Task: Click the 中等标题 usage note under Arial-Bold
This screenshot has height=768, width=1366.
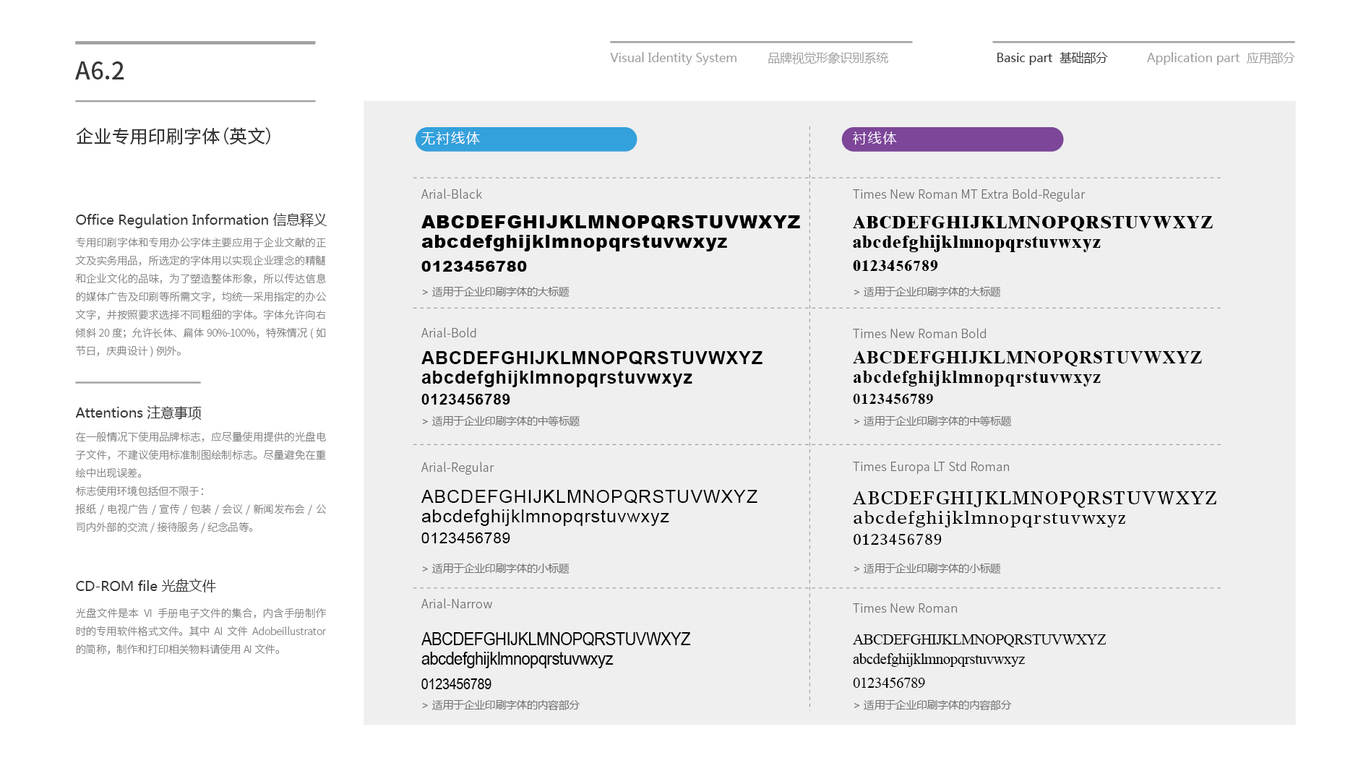Action: [501, 421]
